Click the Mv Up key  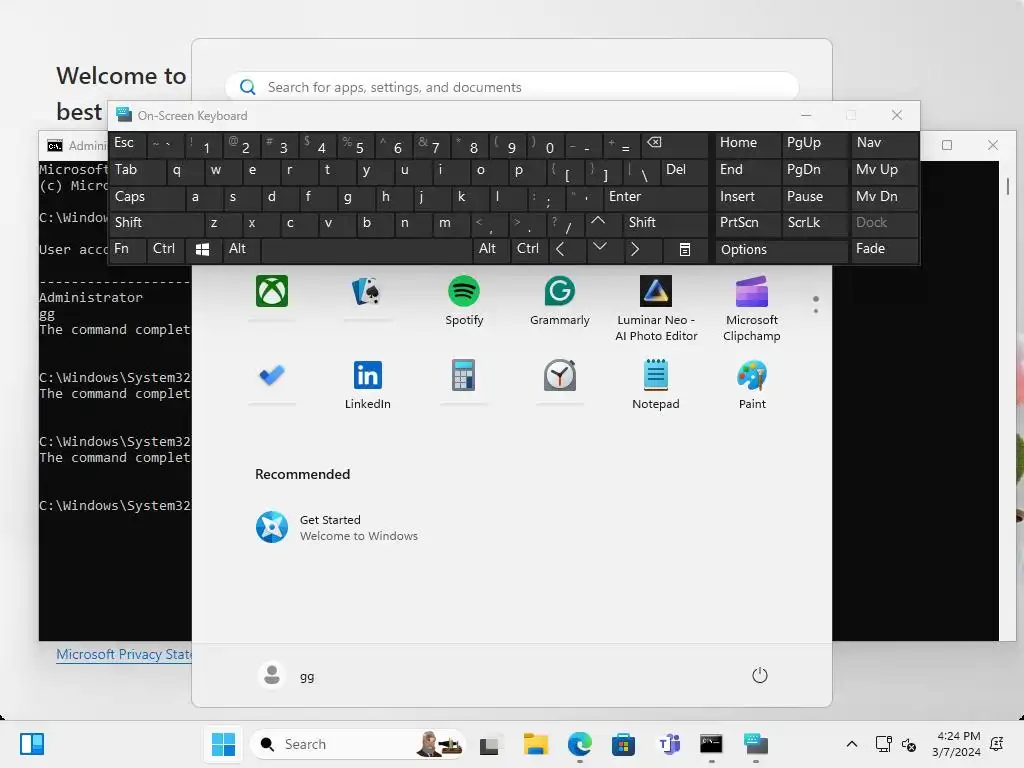[x=884, y=170]
